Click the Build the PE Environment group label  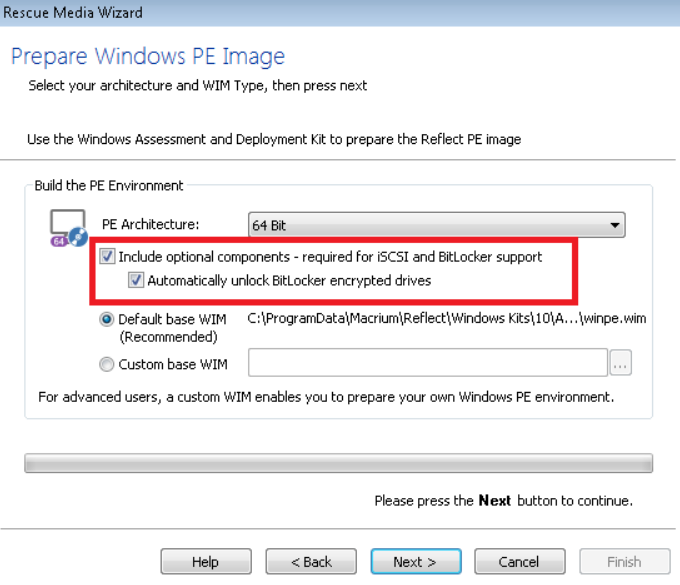click(108, 185)
